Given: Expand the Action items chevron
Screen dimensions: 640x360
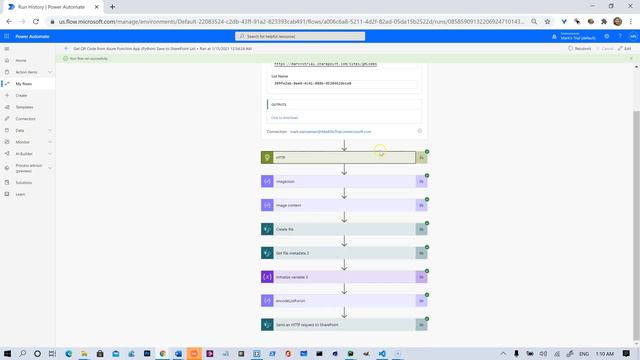Looking at the screenshot, I should tap(50, 72).
